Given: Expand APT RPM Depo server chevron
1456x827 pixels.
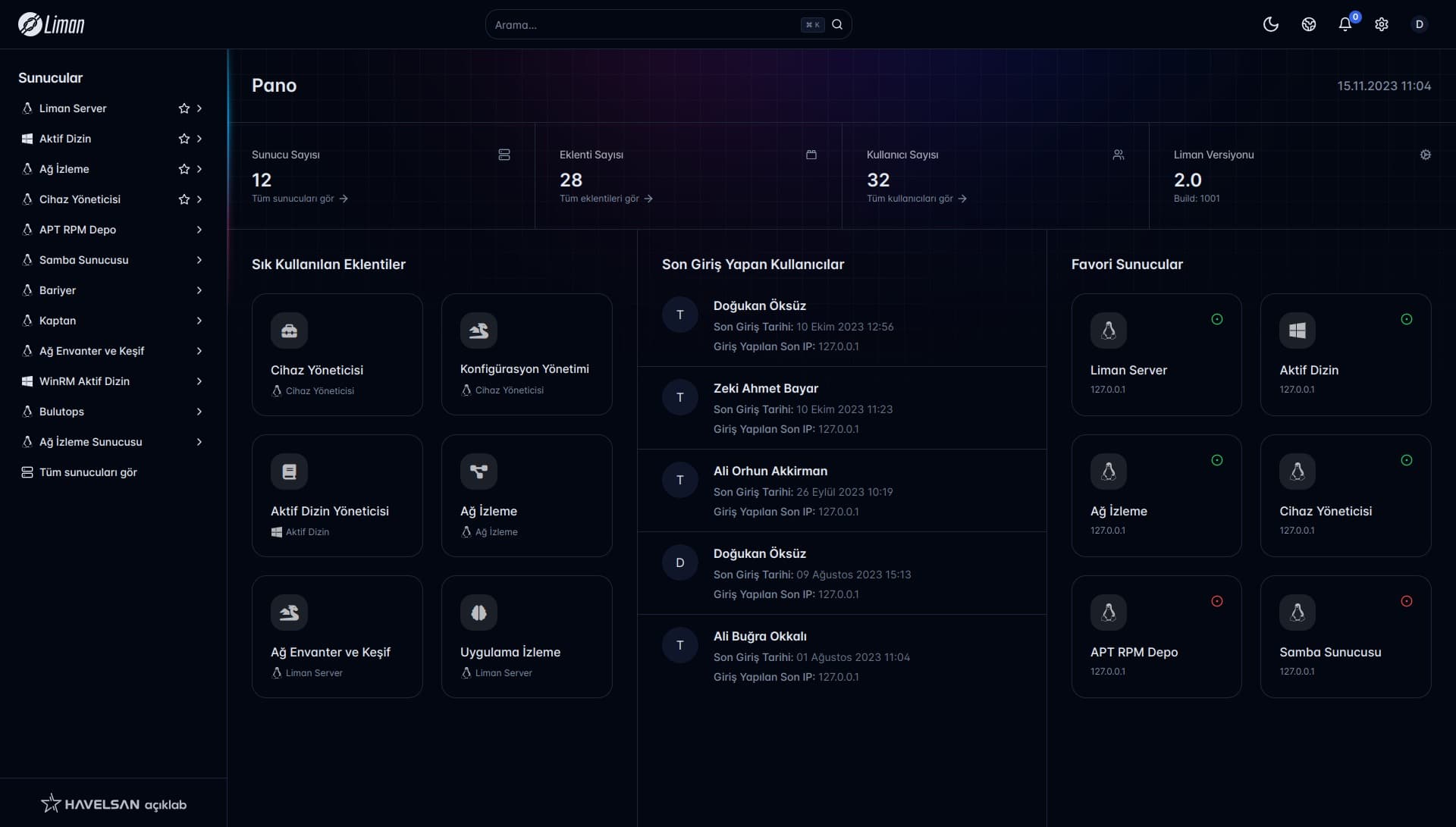Looking at the screenshot, I should 199,230.
